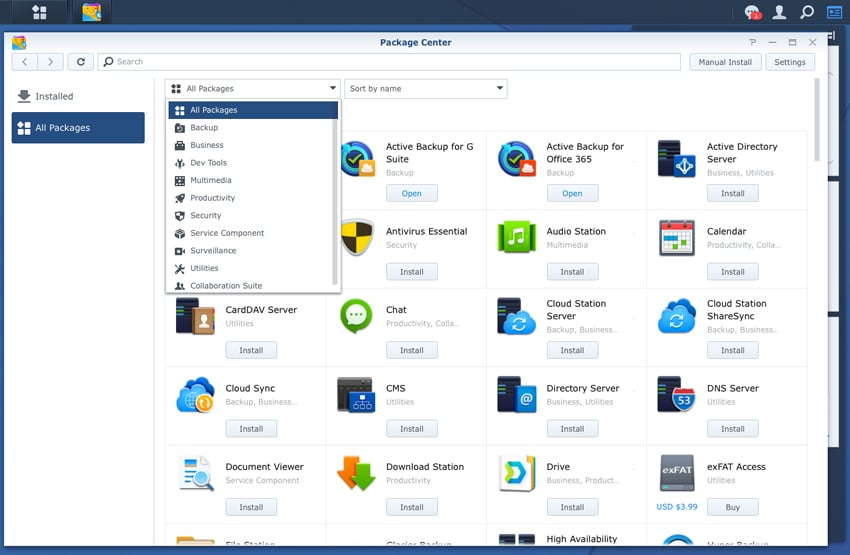
Task: Open the Sort by name dropdown
Action: tap(426, 88)
